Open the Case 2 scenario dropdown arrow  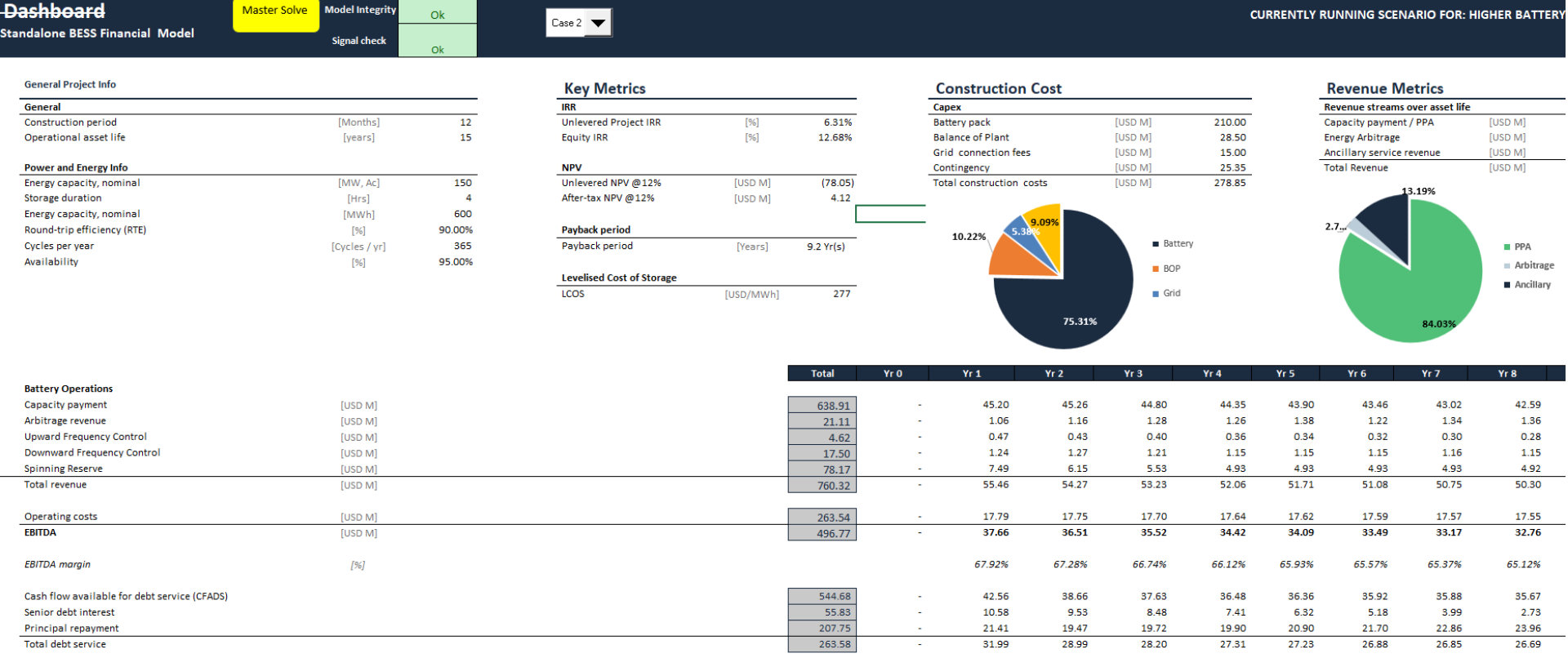click(x=599, y=23)
